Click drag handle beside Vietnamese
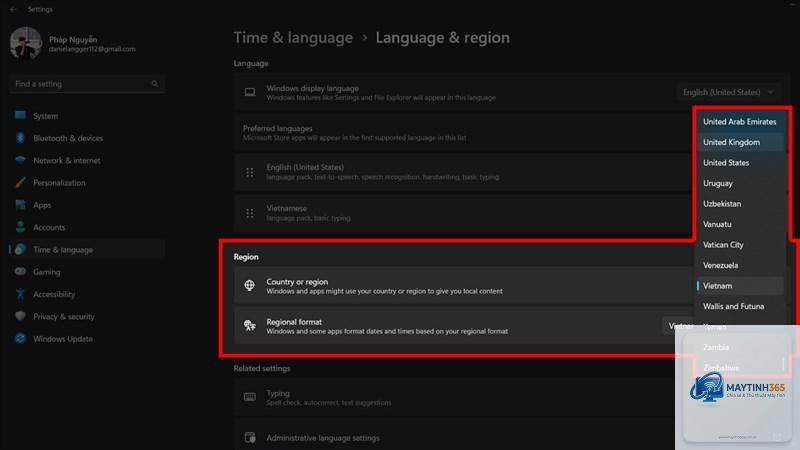Screen dimensions: 800x450 pos(249,213)
